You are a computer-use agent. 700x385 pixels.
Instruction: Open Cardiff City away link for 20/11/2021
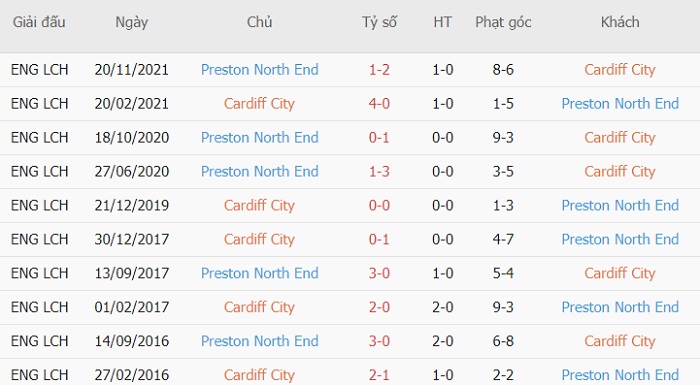620,70
